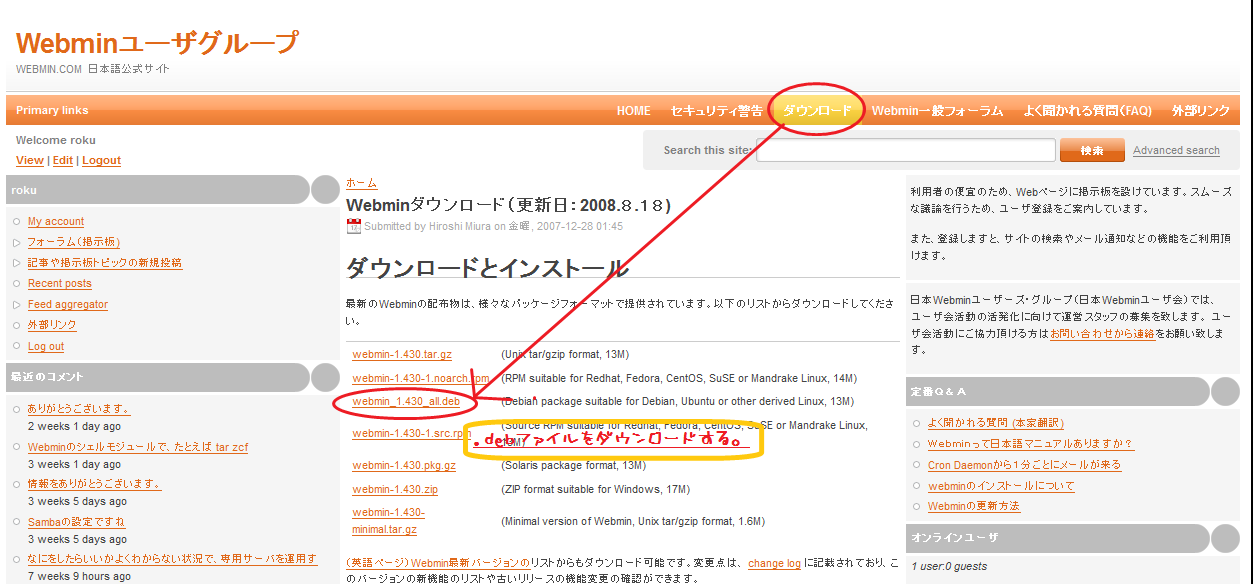1254x584 pixels.
Task: Open the Advanced search link
Action: pos(1176,151)
